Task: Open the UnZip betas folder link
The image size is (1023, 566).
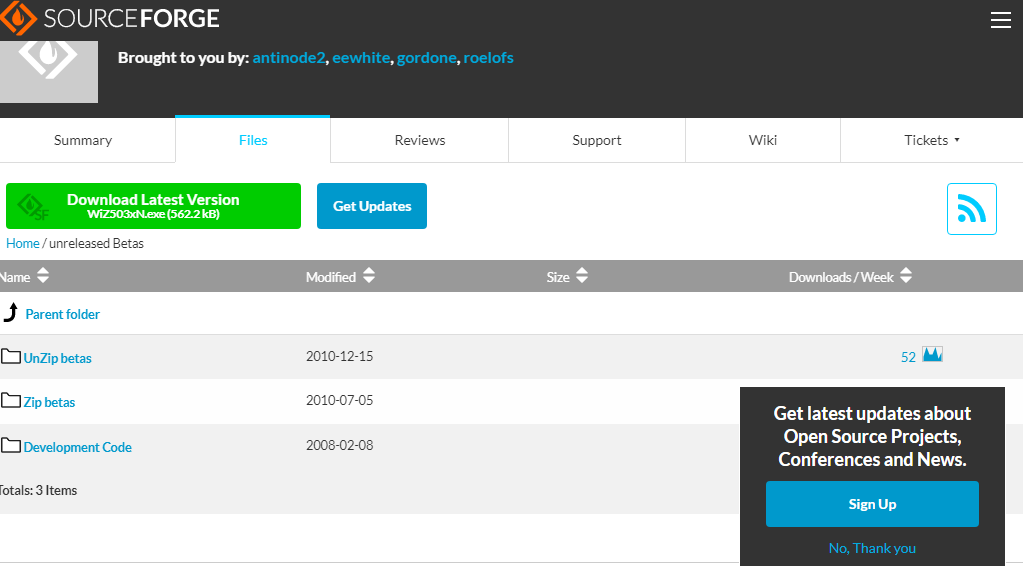Action: pyautogui.click(x=57, y=358)
